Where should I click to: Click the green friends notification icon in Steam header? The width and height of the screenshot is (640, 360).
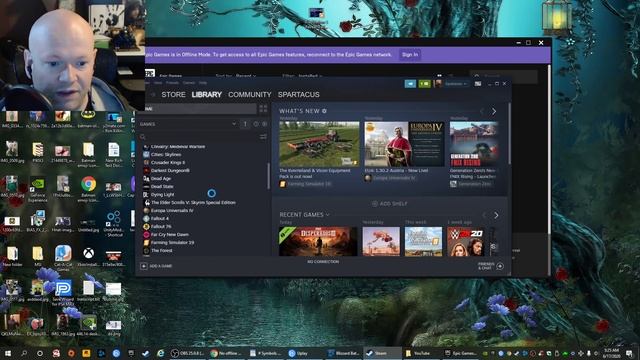(424, 84)
